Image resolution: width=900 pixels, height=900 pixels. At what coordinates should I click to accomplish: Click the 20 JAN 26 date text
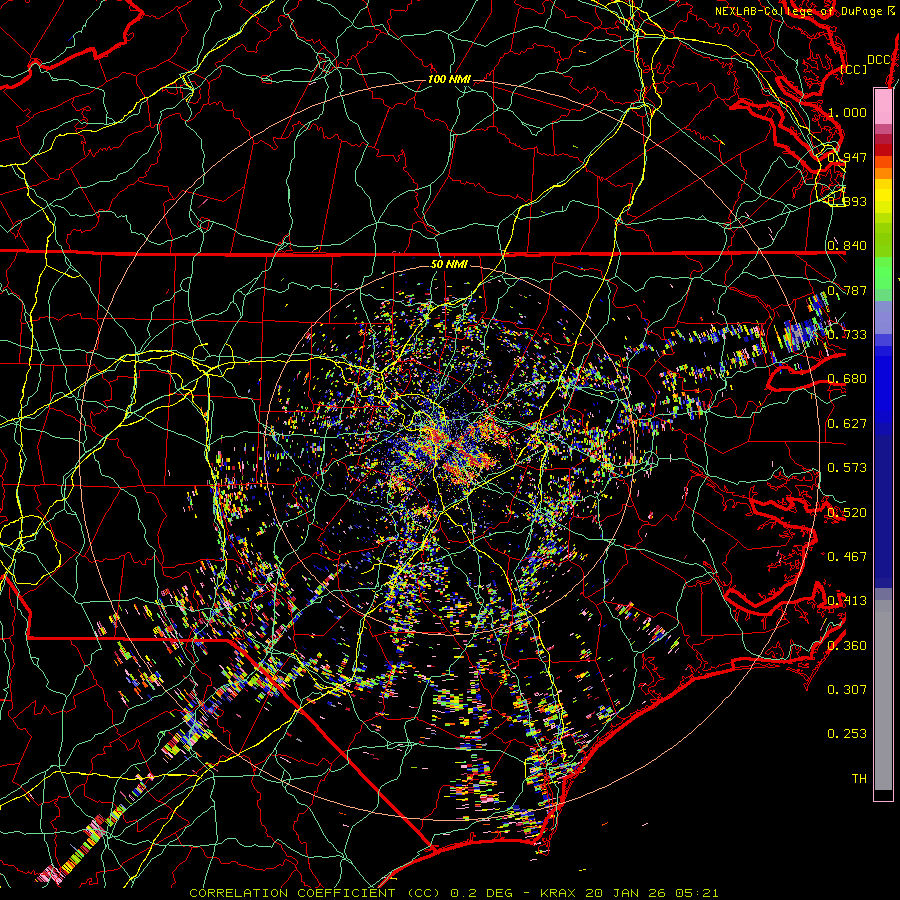coord(627,893)
